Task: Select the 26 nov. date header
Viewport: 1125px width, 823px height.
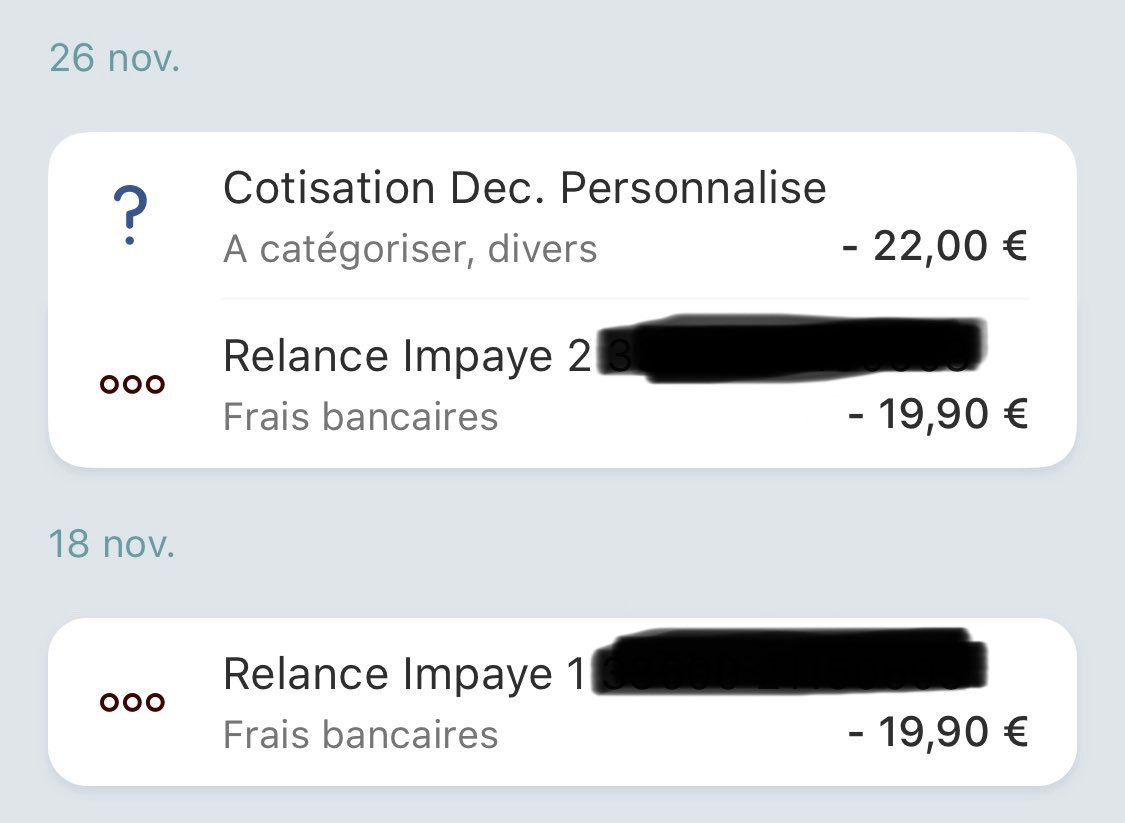Action: (114, 59)
